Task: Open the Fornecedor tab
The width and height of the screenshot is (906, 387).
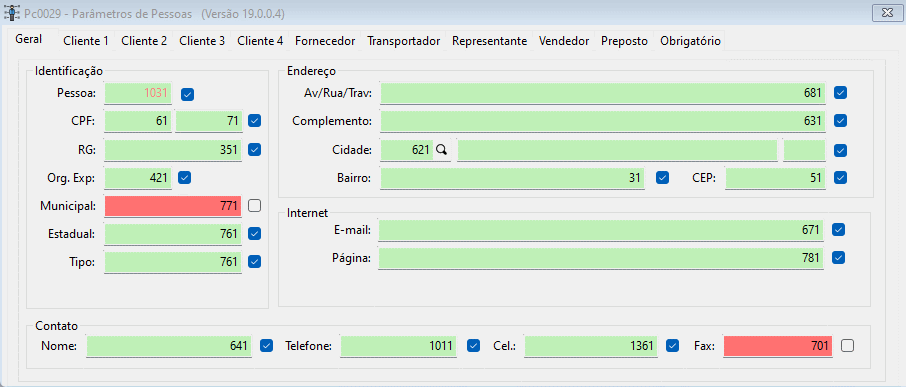Action: point(325,41)
